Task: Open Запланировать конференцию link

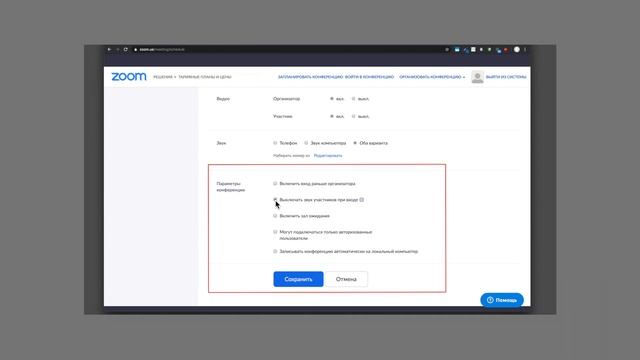Action: pos(310,77)
